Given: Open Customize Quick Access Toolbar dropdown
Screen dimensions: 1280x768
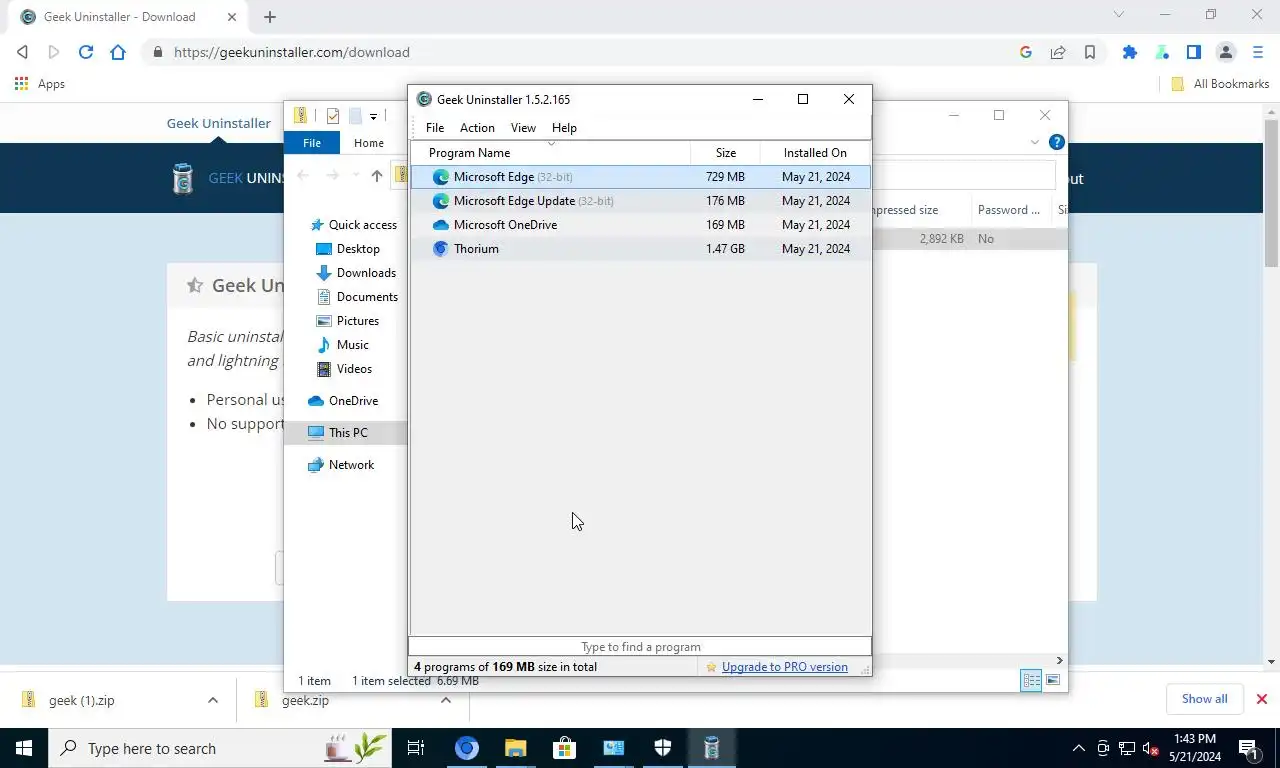Looking at the screenshot, I should click(x=373, y=117).
